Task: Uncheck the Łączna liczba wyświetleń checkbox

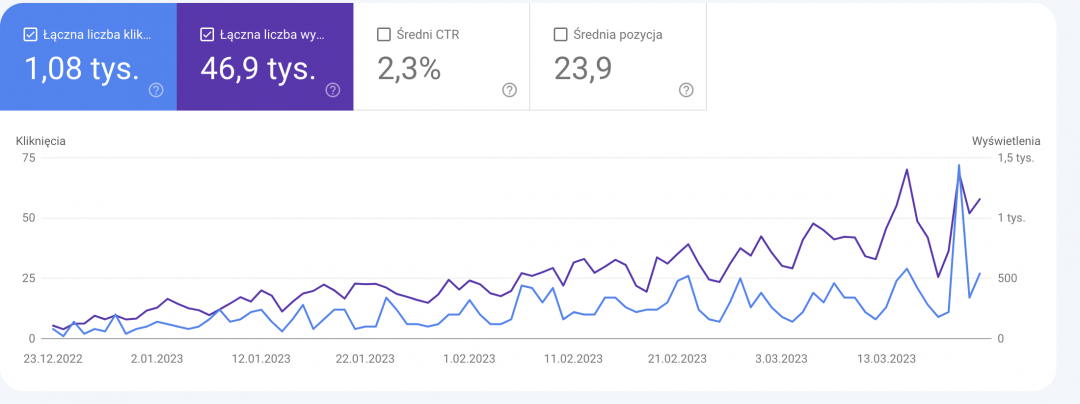Action: 207,35
